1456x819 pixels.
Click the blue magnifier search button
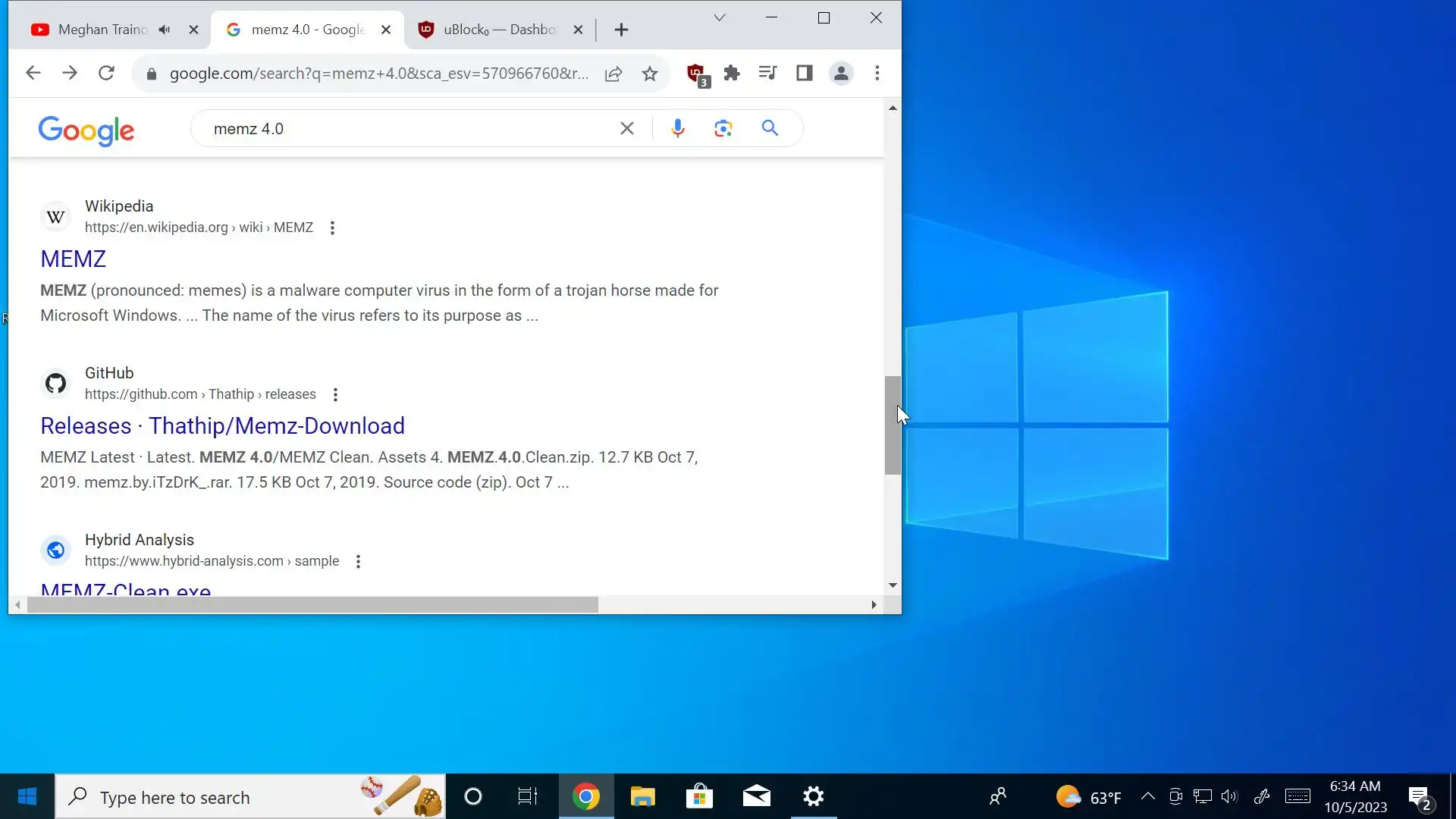(x=770, y=129)
